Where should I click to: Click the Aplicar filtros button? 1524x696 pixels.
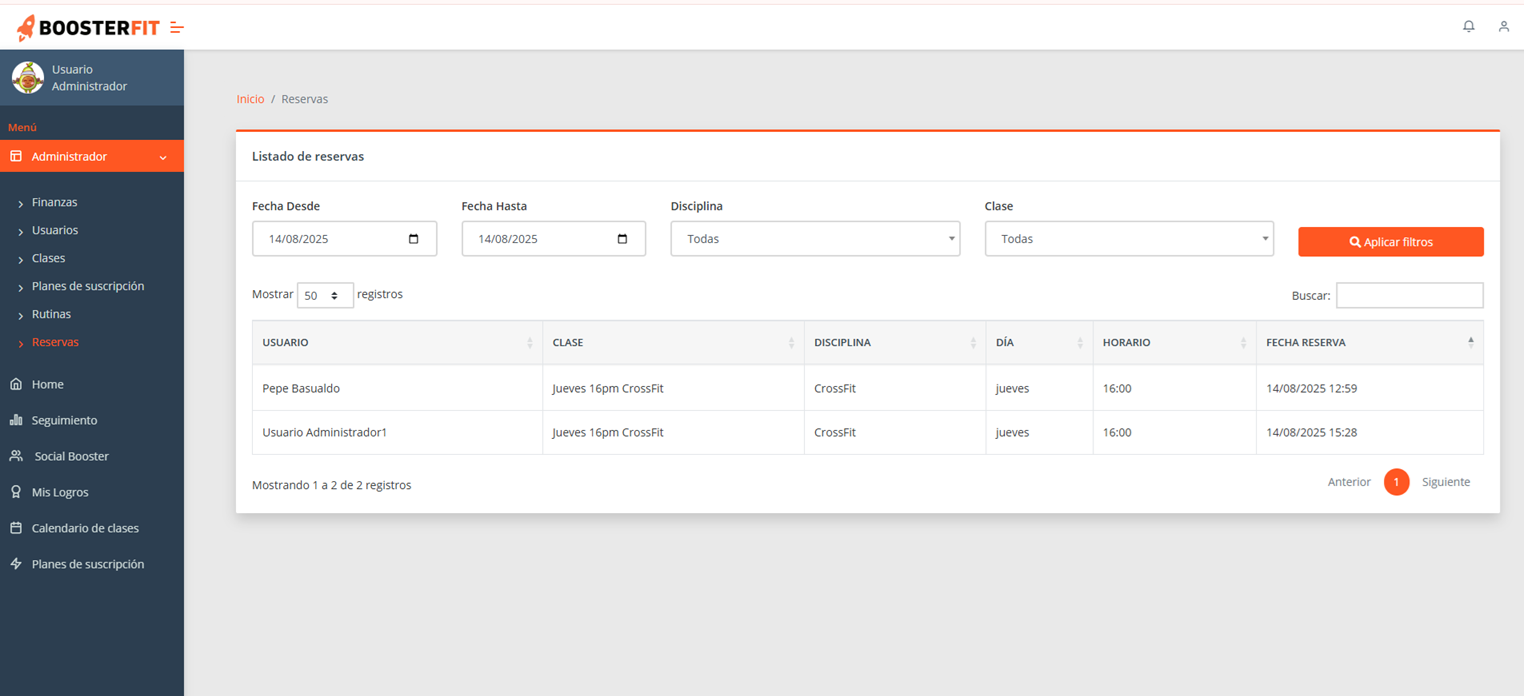1390,242
